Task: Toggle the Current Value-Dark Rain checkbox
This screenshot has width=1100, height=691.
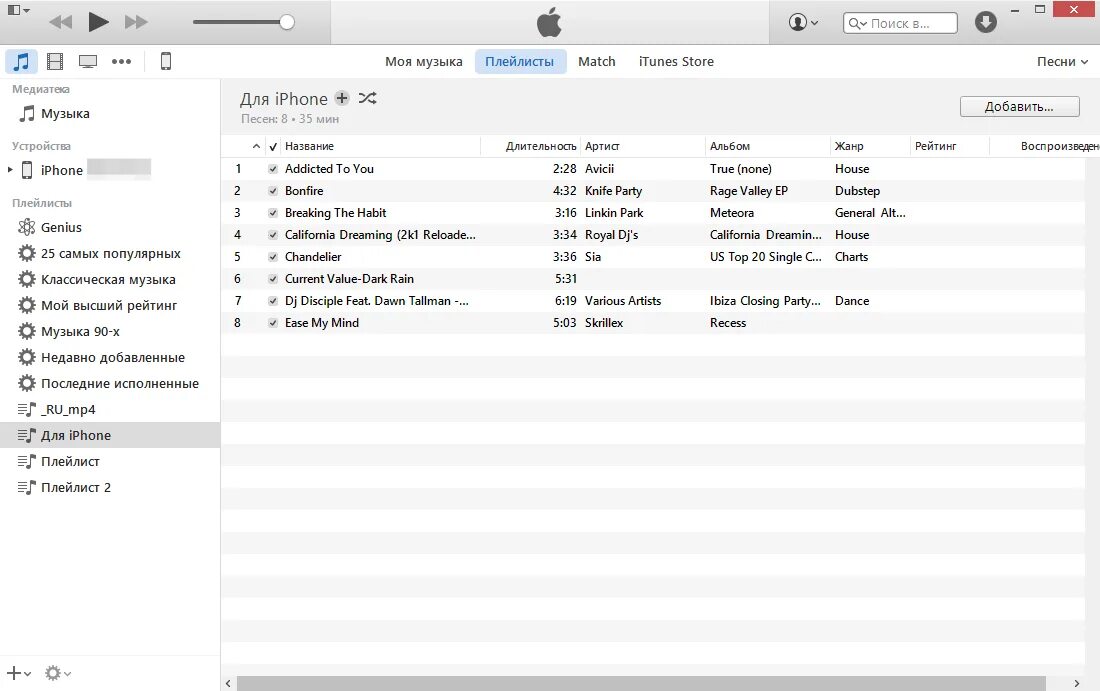Action: pos(273,279)
